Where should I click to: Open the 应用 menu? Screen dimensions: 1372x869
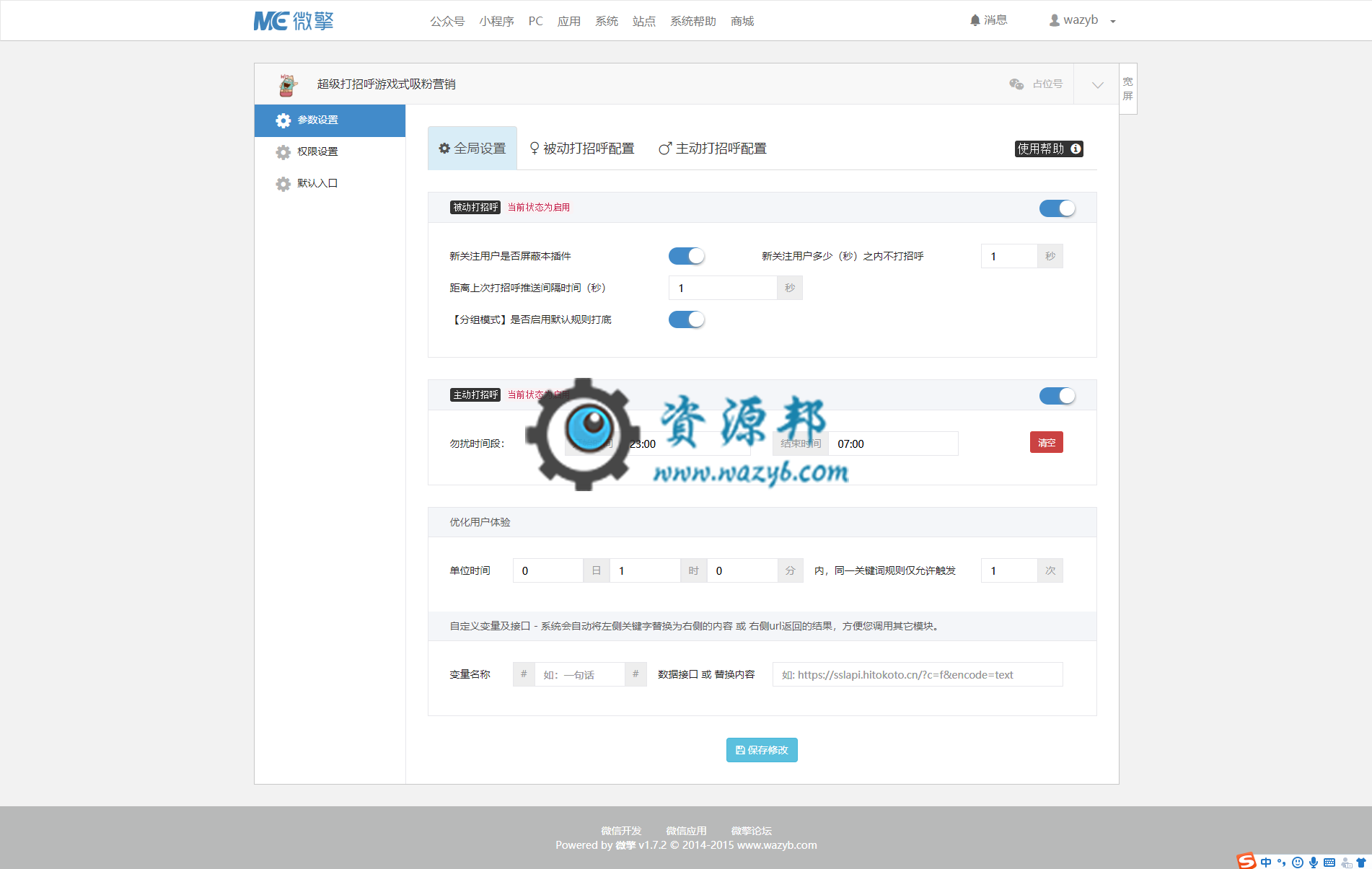(568, 21)
